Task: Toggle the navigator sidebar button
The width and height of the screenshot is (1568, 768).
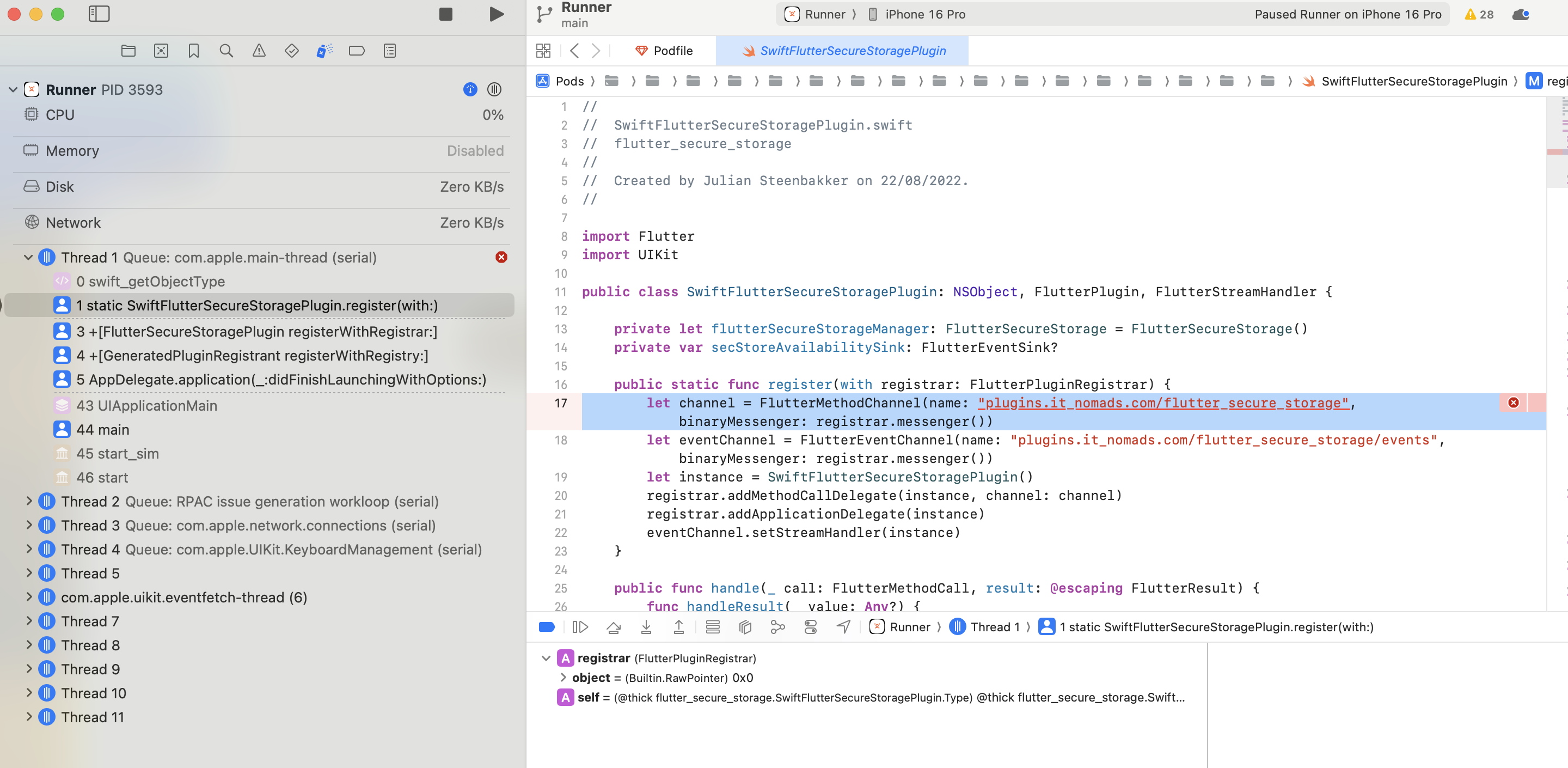Action: [x=99, y=14]
